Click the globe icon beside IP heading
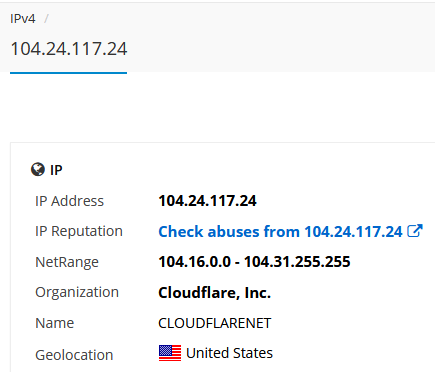This screenshot has height=372, width=435. [x=38, y=169]
